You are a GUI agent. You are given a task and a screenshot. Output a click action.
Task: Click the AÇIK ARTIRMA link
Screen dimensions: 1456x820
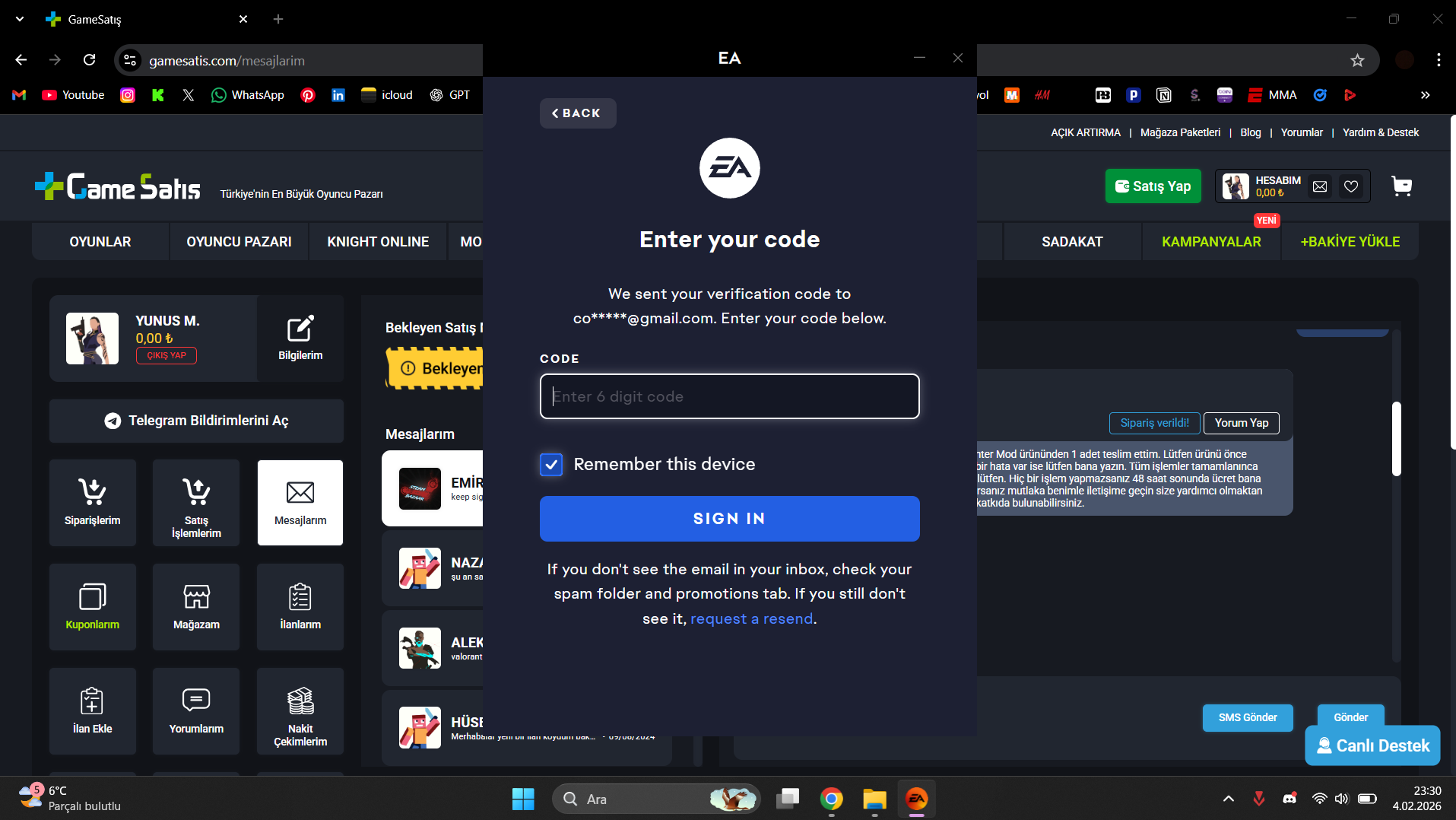coord(1086,132)
